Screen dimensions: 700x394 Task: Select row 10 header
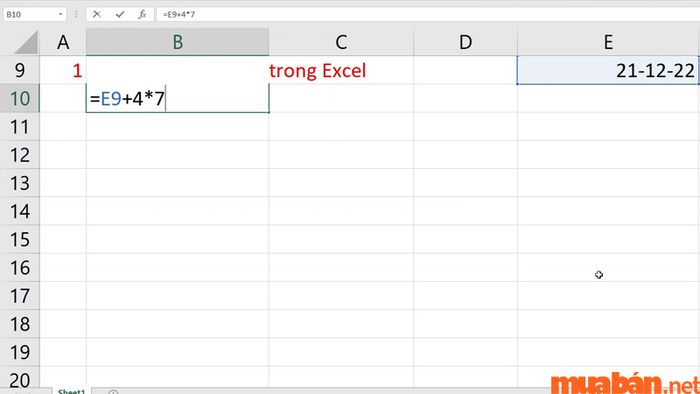[20, 98]
